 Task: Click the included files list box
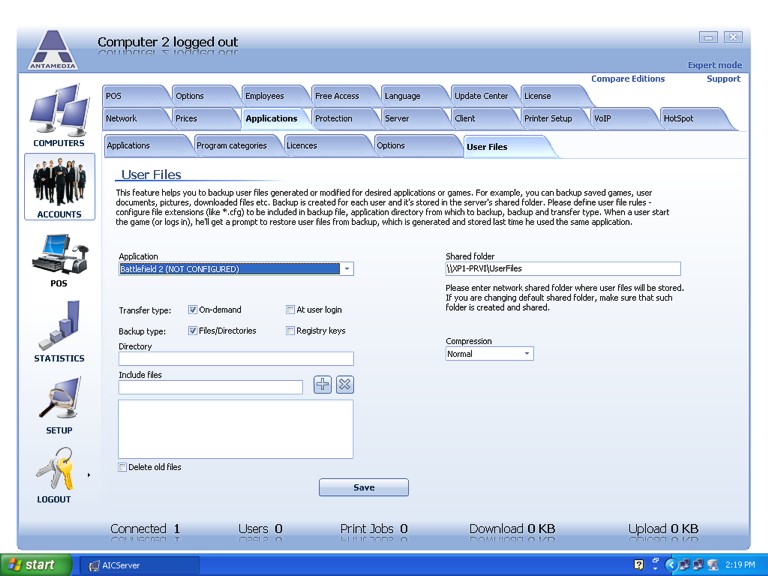tap(236, 429)
